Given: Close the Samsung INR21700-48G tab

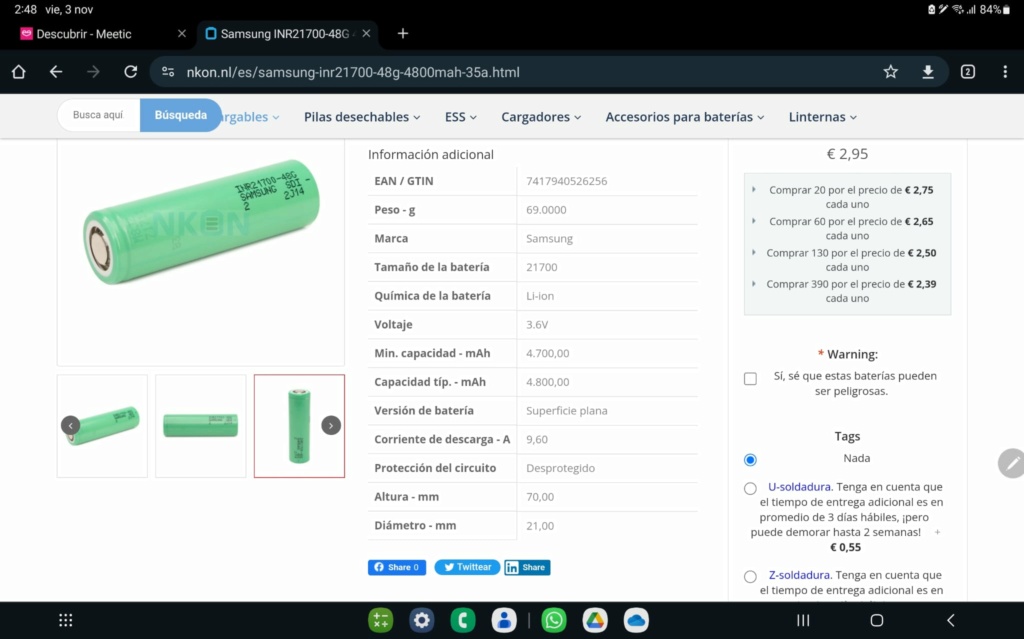Looking at the screenshot, I should click(x=366, y=33).
